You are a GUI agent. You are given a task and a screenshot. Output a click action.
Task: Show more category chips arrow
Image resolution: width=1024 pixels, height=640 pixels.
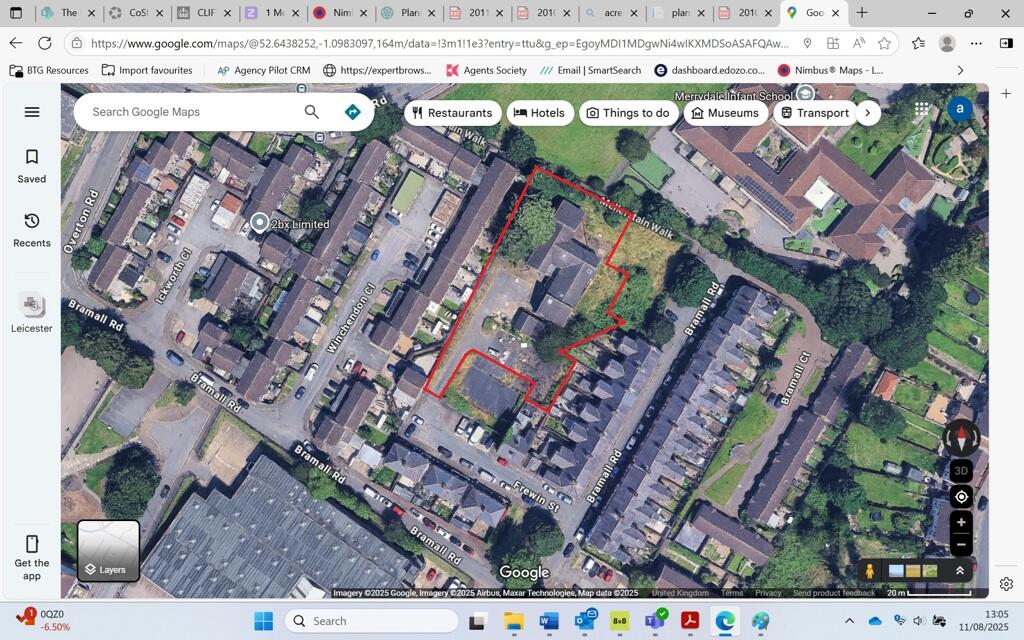[868, 113]
